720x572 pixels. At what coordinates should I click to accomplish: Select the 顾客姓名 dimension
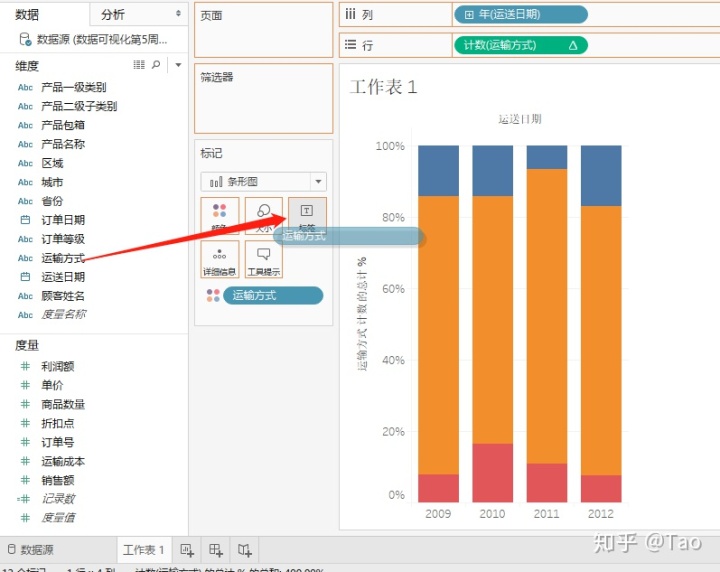pyautogui.click(x=63, y=296)
